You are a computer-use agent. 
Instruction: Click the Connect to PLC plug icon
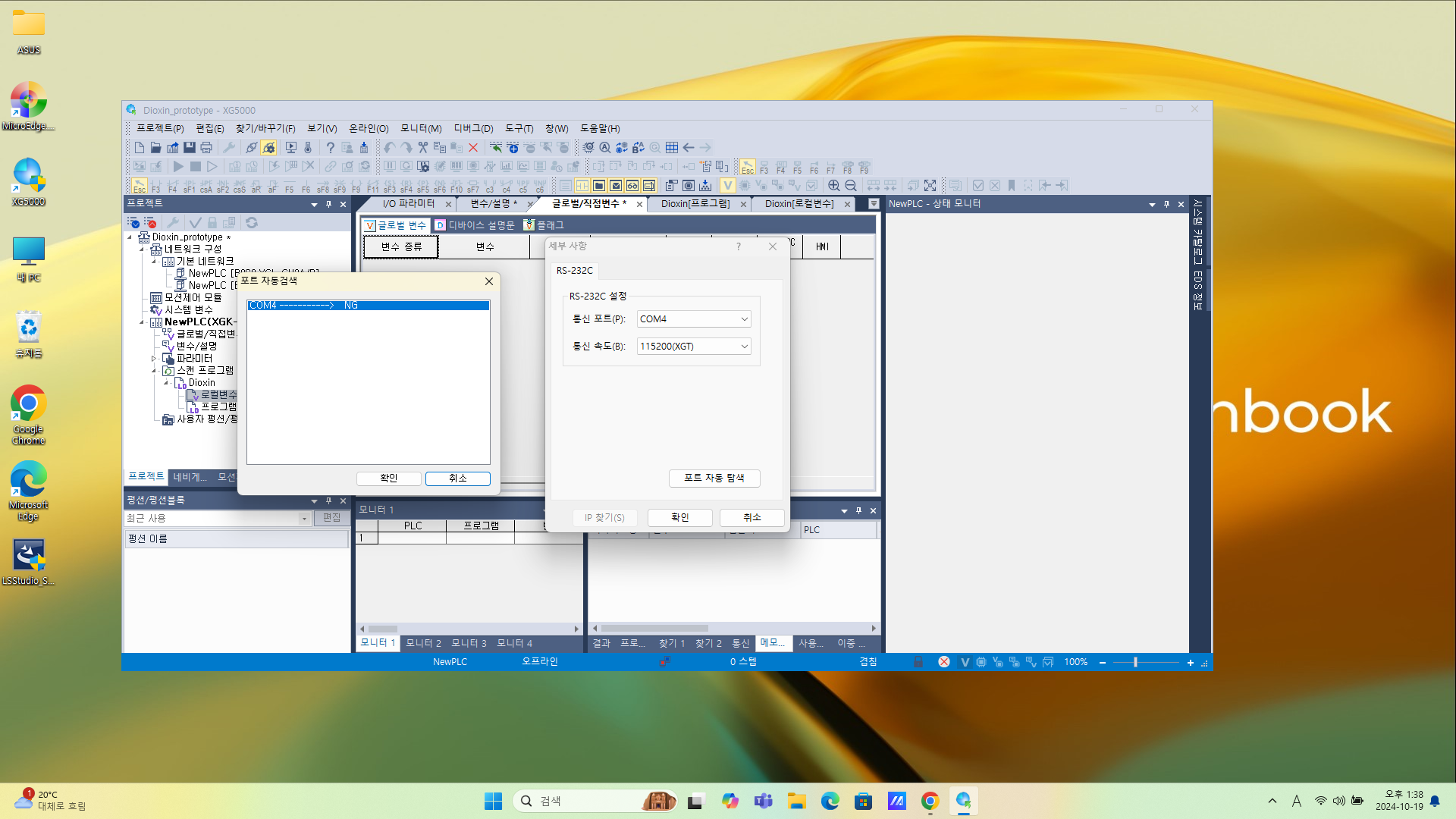(x=251, y=148)
